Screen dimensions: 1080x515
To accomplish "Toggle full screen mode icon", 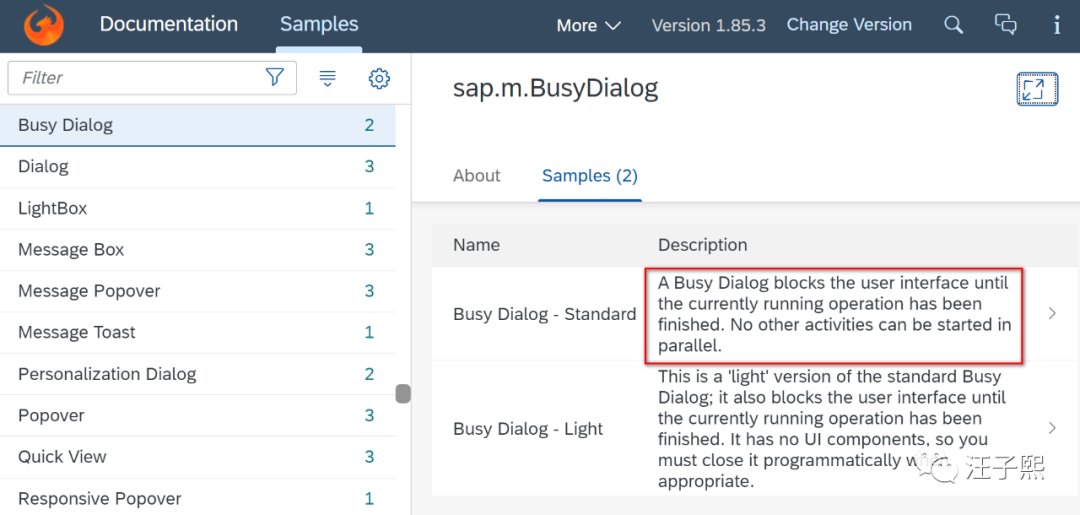I will coord(1037,89).
